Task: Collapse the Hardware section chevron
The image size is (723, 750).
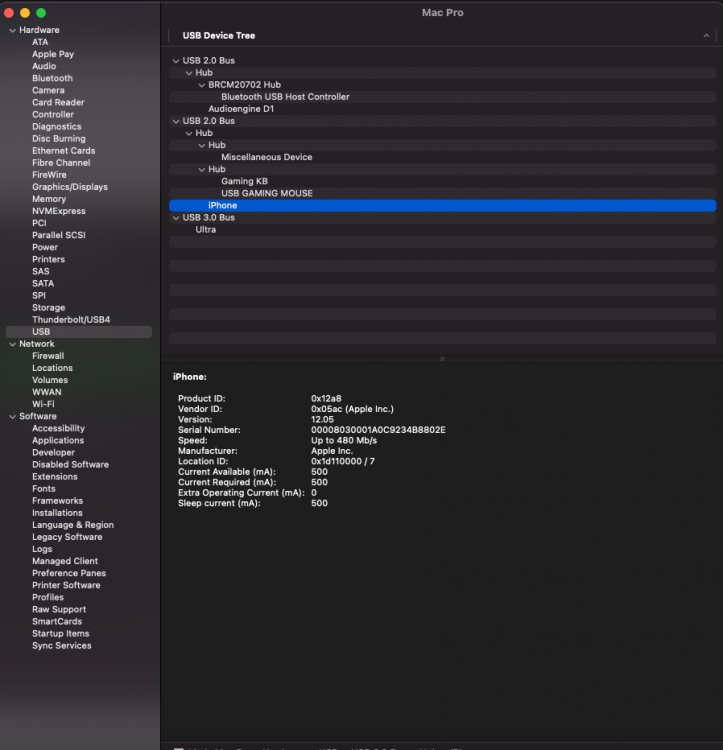Action: pyautogui.click(x=12, y=30)
